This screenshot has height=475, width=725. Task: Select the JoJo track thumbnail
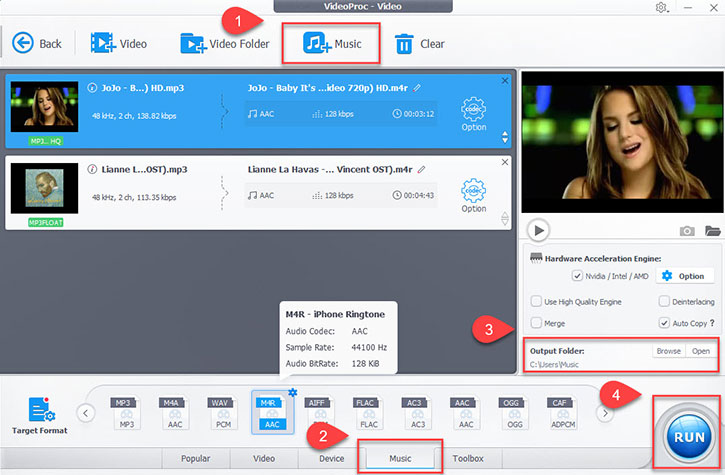[x=44, y=107]
